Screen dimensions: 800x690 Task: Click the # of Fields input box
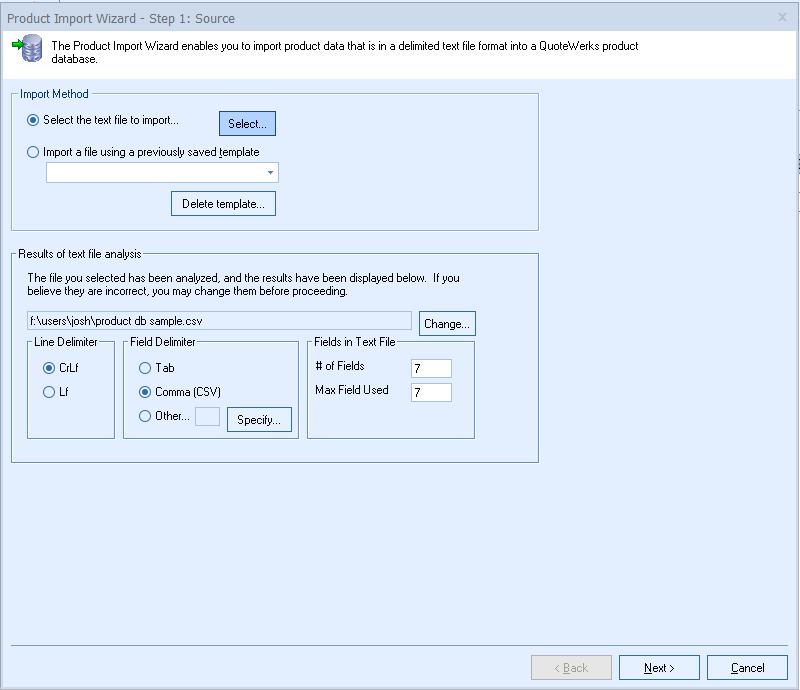[431, 369]
